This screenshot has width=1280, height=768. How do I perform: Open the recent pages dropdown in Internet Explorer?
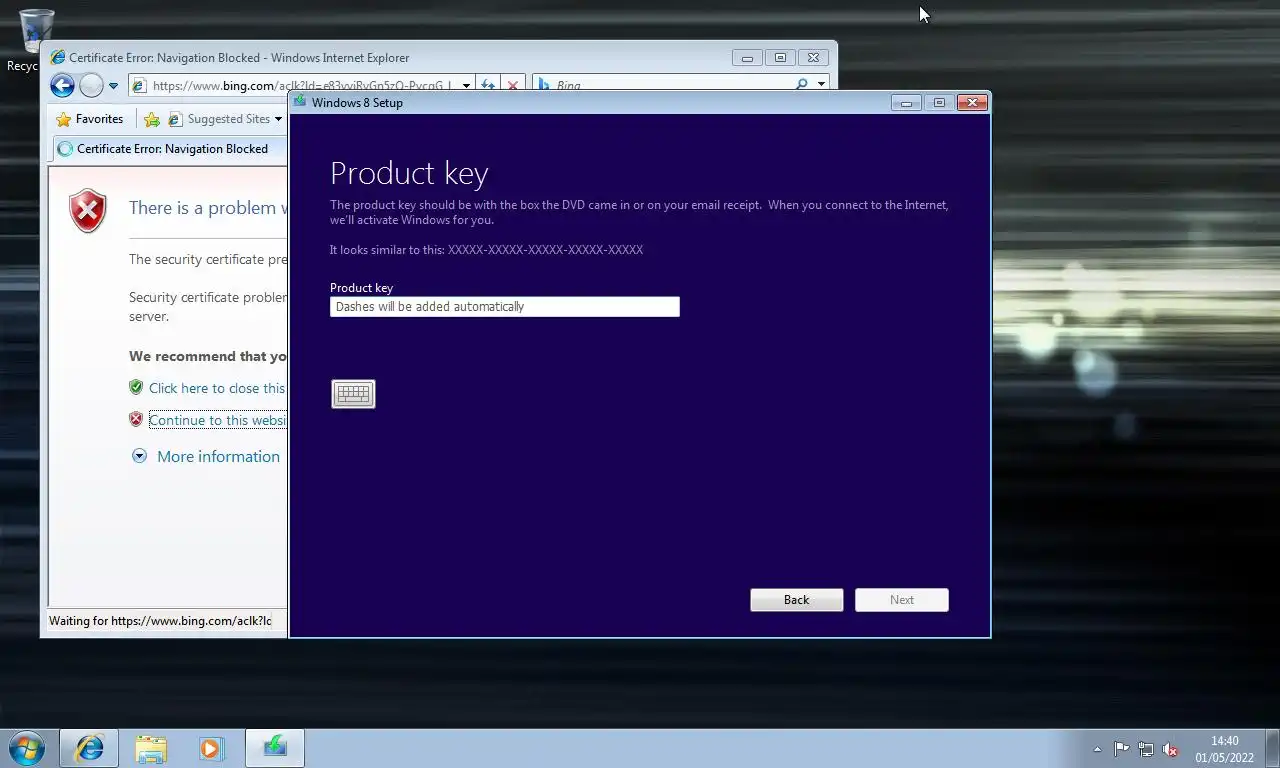point(113,86)
